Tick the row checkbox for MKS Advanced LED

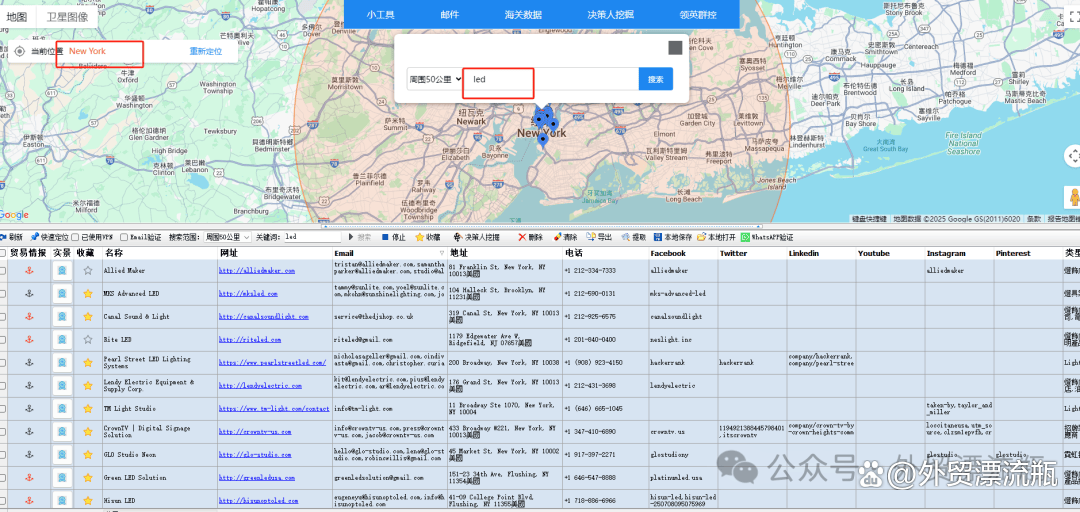3,294
